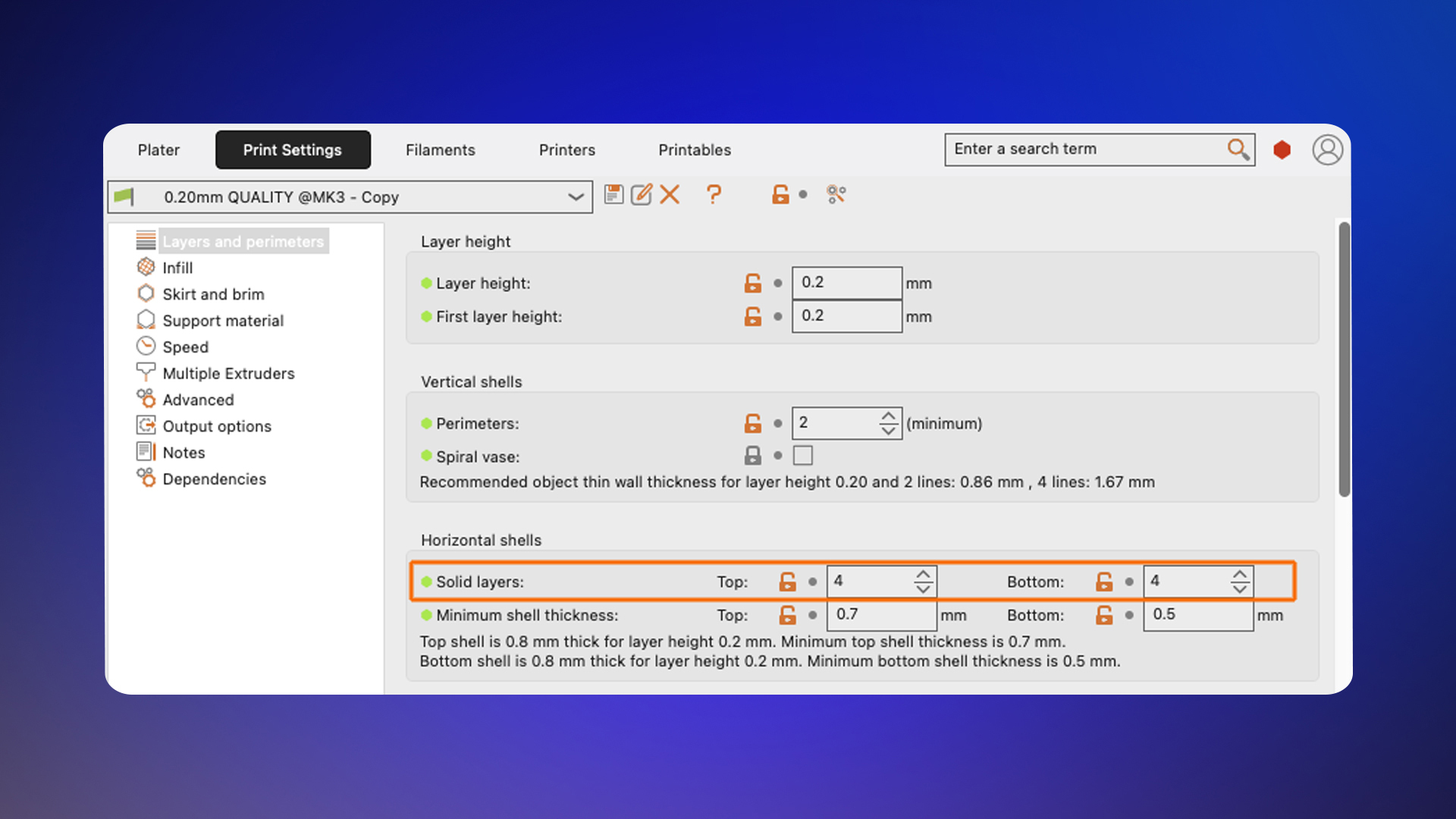The width and height of the screenshot is (1456, 819).
Task: Delete preset with the orange X icon
Action: (670, 195)
